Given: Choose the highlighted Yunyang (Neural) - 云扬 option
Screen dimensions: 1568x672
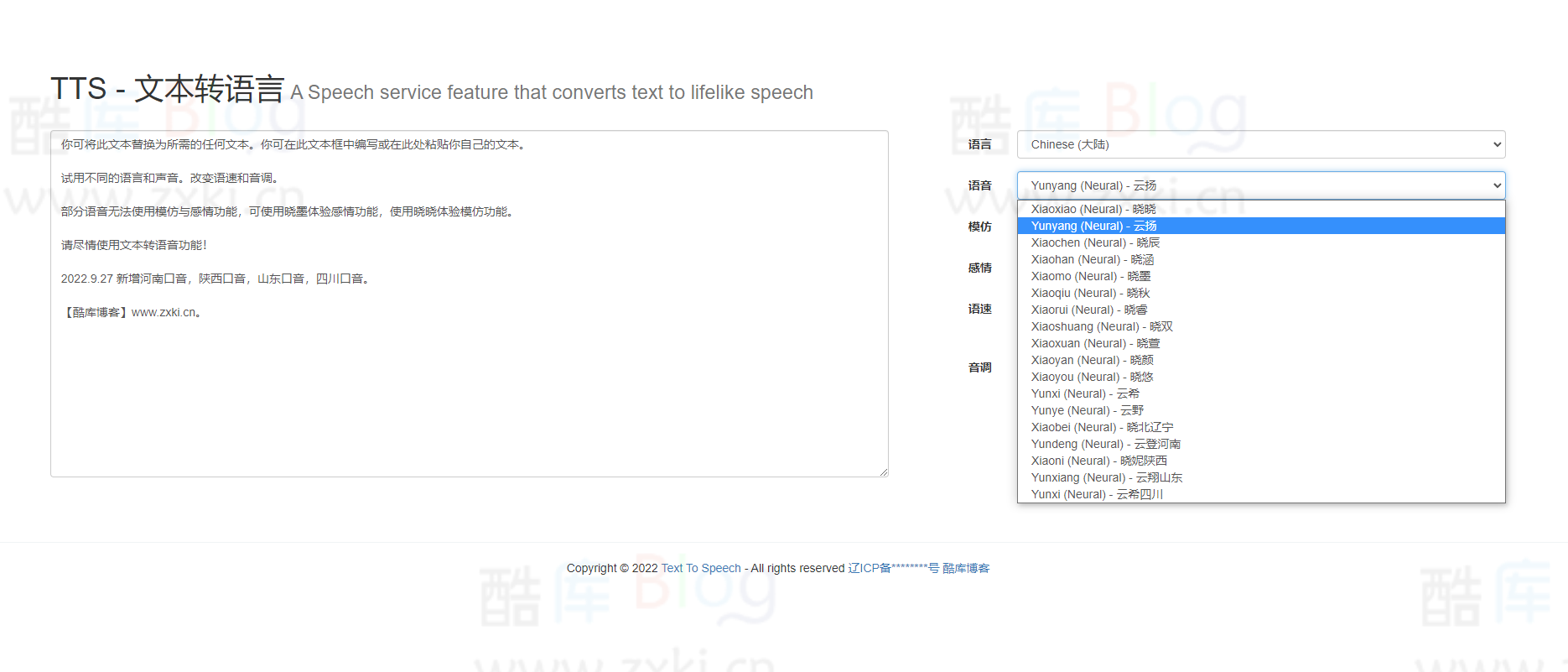Looking at the screenshot, I should pyautogui.click(x=1093, y=226).
